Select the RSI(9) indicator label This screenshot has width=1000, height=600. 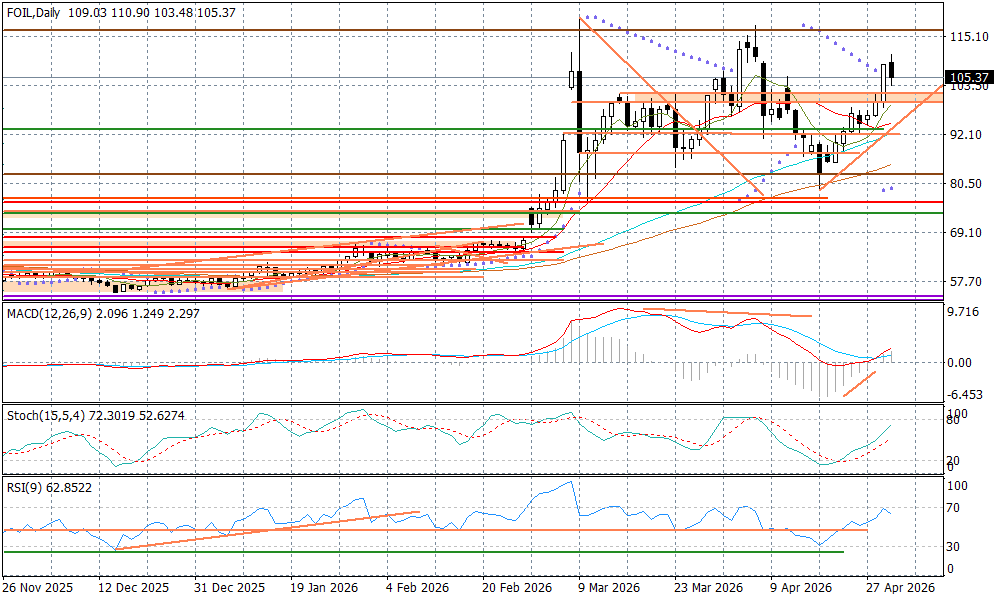(x=24, y=487)
